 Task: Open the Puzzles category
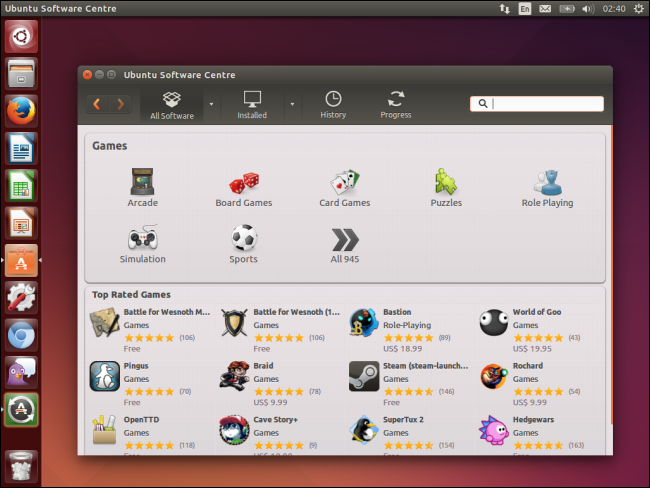pos(446,187)
